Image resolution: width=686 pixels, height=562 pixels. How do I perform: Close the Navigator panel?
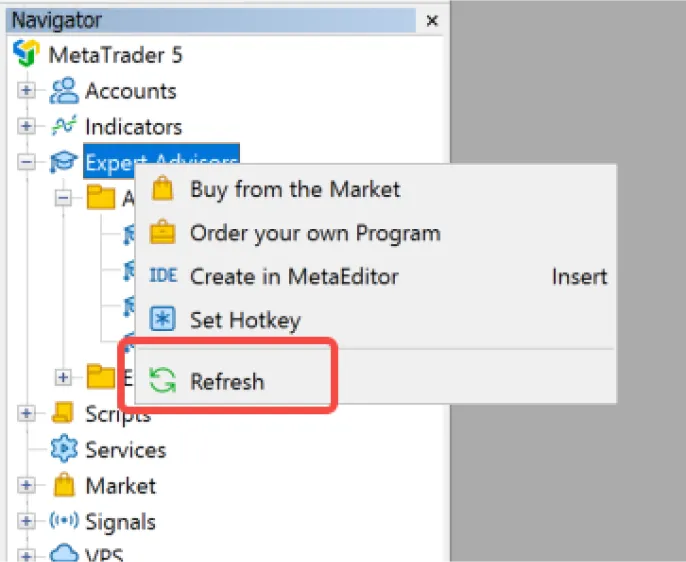pyautogui.click(x=432, y=21)
